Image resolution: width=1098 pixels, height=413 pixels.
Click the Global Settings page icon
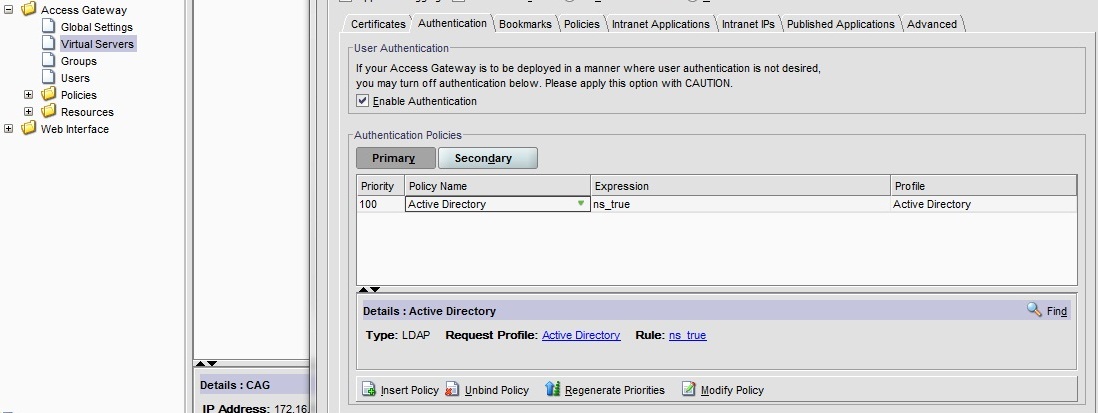coord(48,26)
